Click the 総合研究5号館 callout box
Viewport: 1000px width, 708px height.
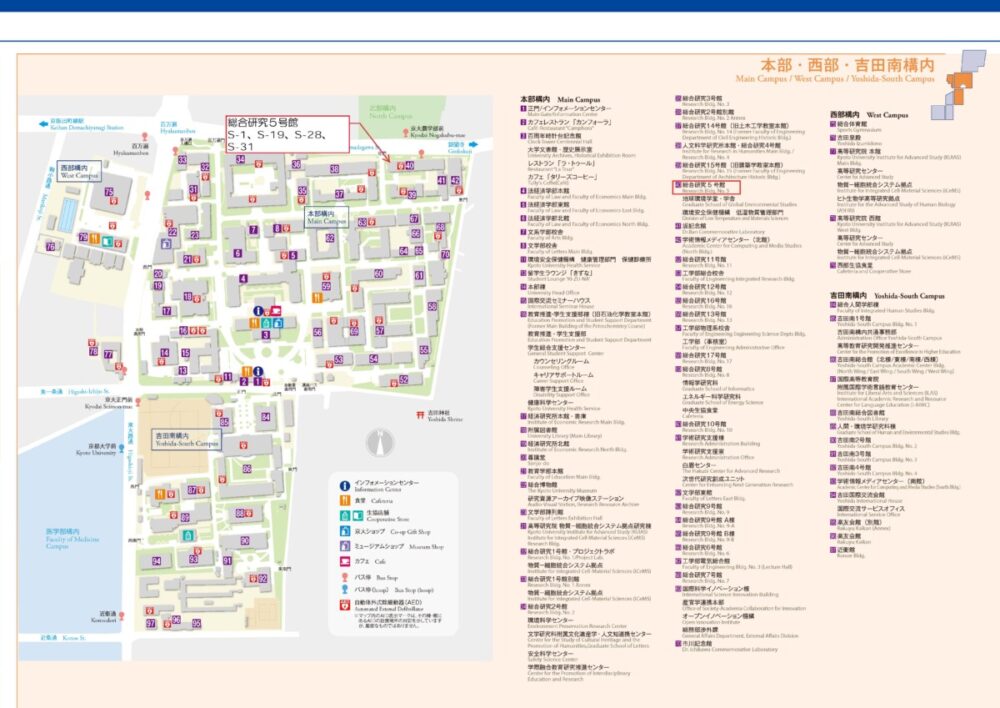coord(286,134)
